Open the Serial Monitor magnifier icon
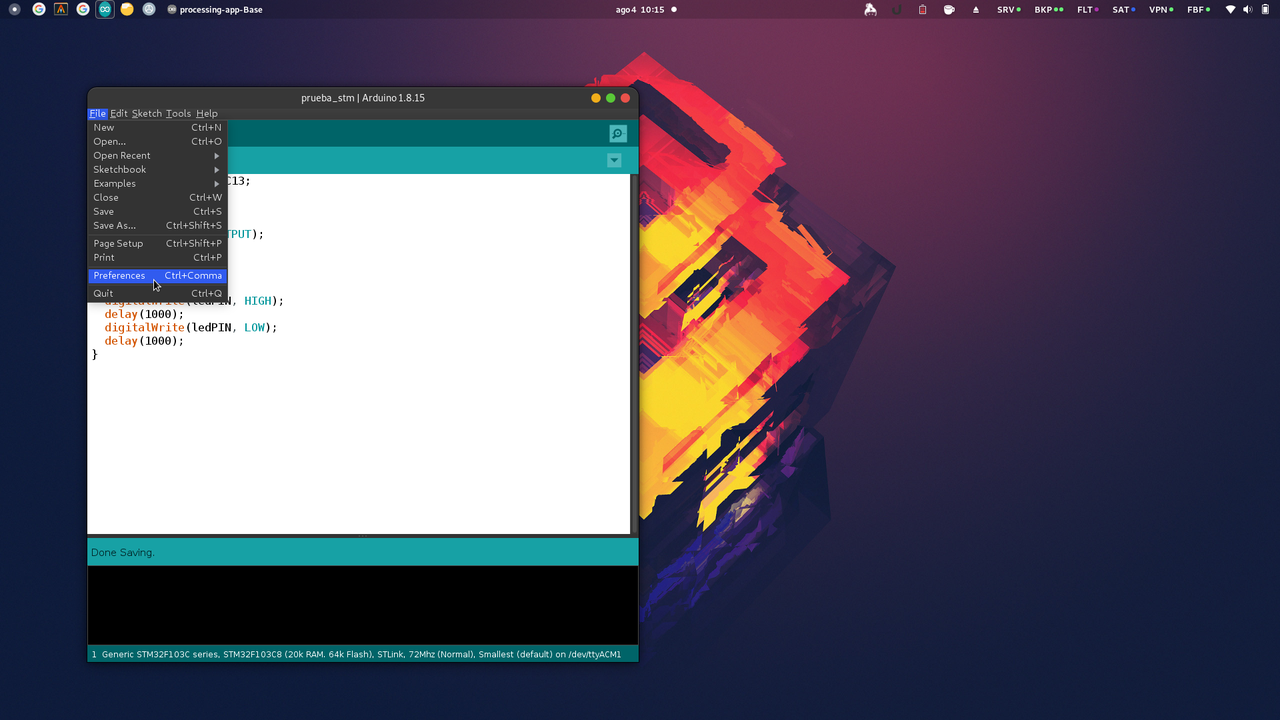Viewport: 1280px width, 720px height. click(x=618, y=134)
